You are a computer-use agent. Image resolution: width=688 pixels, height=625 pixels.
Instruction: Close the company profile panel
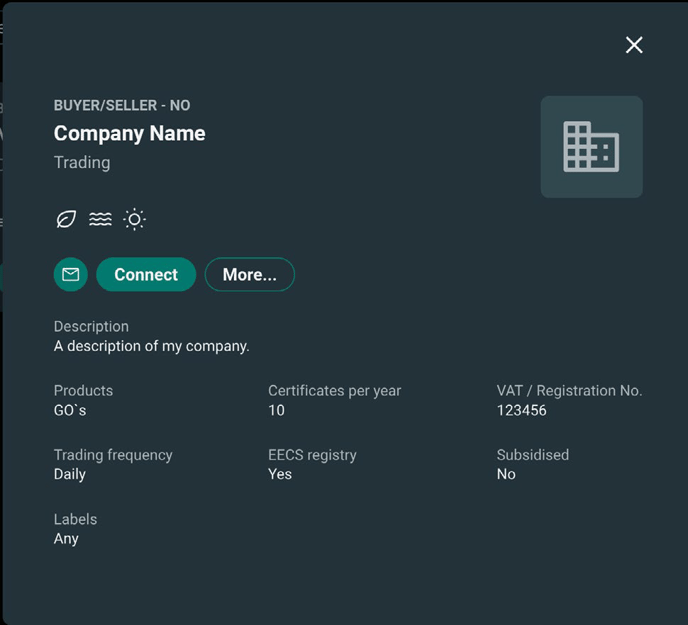(634, 45)
